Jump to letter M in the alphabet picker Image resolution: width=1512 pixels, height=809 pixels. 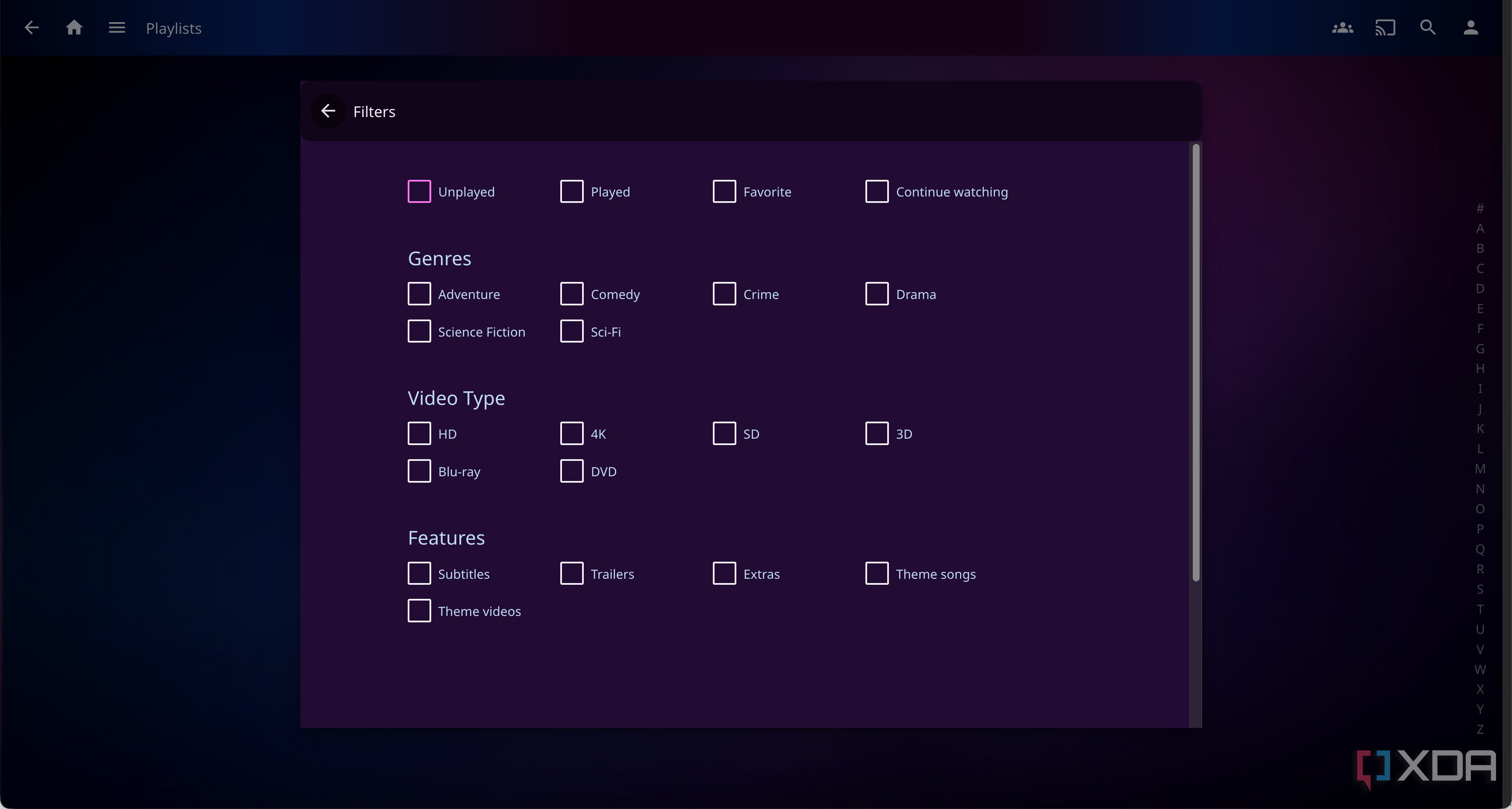pyautogui.click(x=1480, y=469)
